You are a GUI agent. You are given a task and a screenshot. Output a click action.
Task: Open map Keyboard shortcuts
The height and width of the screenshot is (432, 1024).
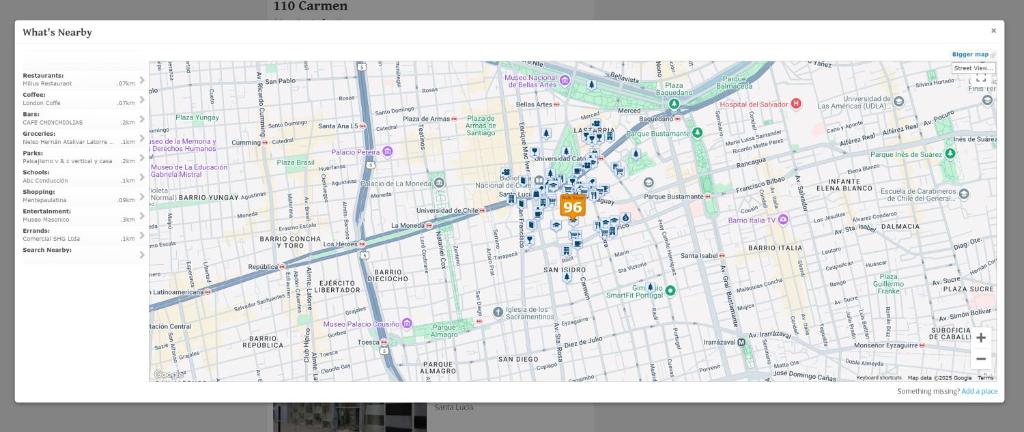click(x=878, y=378)
